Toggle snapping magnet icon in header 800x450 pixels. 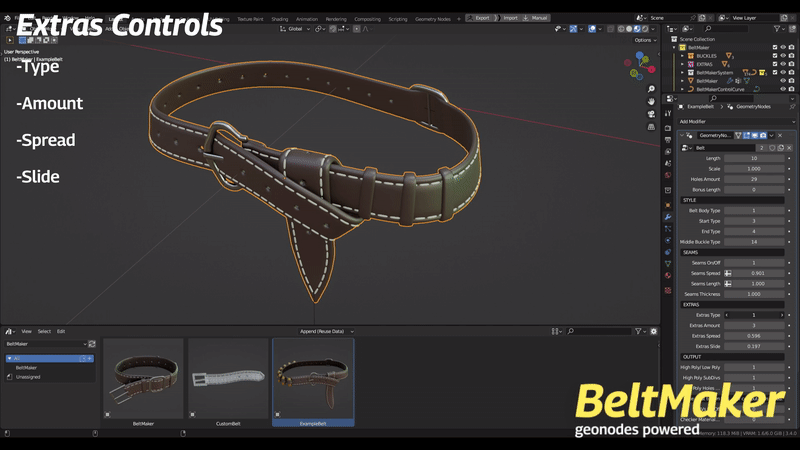click(333, 29)
